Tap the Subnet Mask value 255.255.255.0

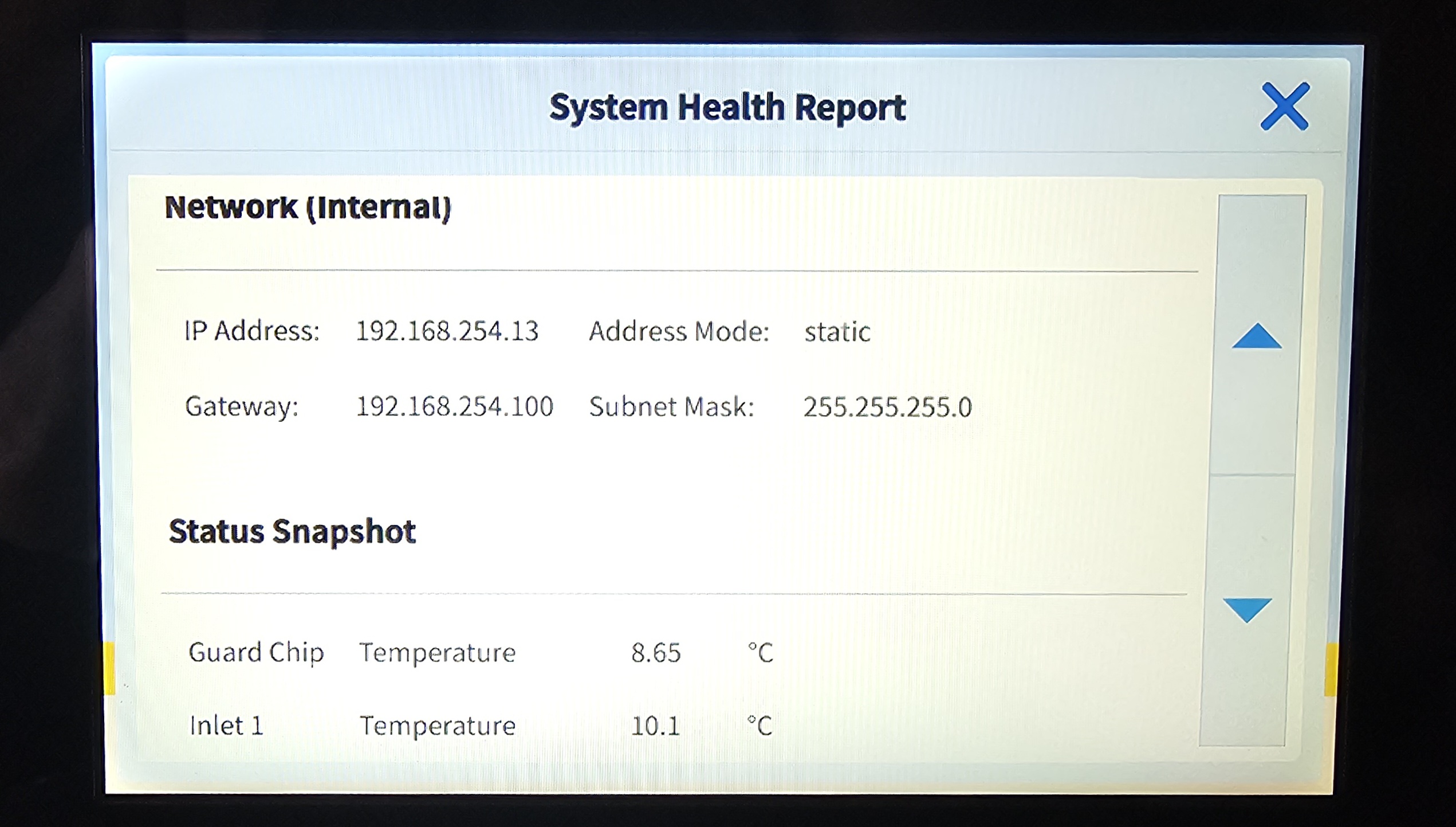pyautogui.click(x=888, y=407)
